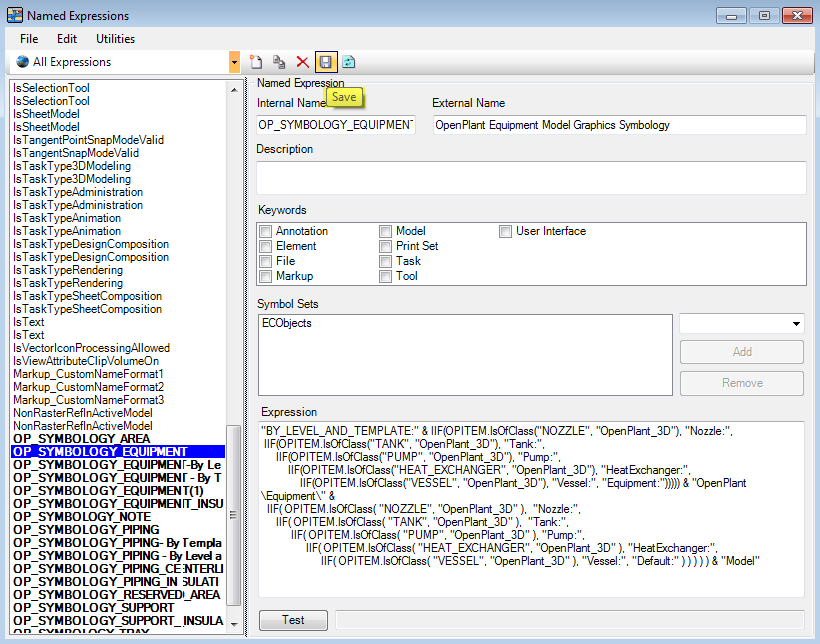Screen dimensions: 820x644
Task: Select OP_SYMBOLOGY_RESERVED_AREA in the list
Action: [x=117, y=595]
